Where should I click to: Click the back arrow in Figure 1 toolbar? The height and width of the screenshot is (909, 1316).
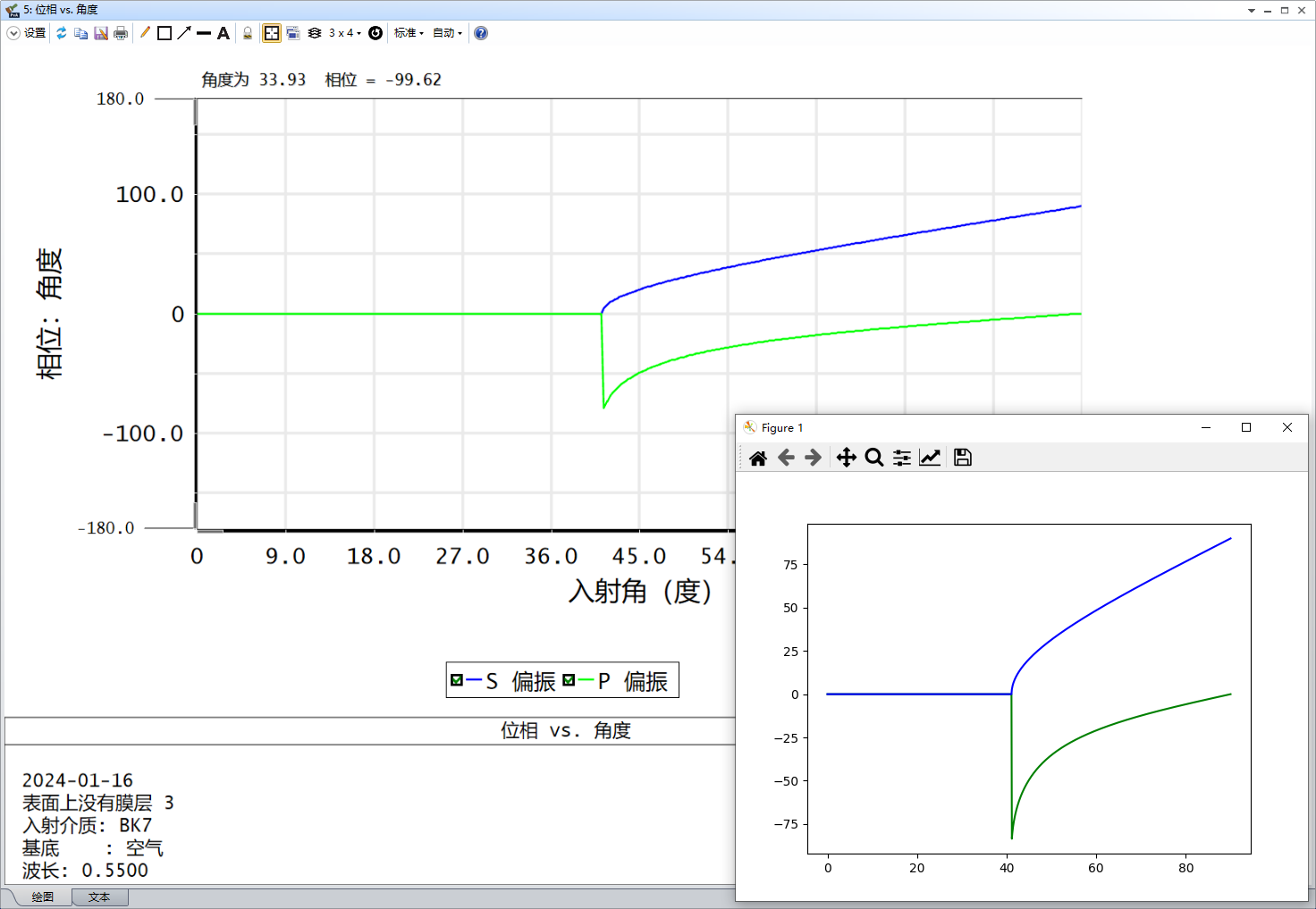click(x=786, y=458)
